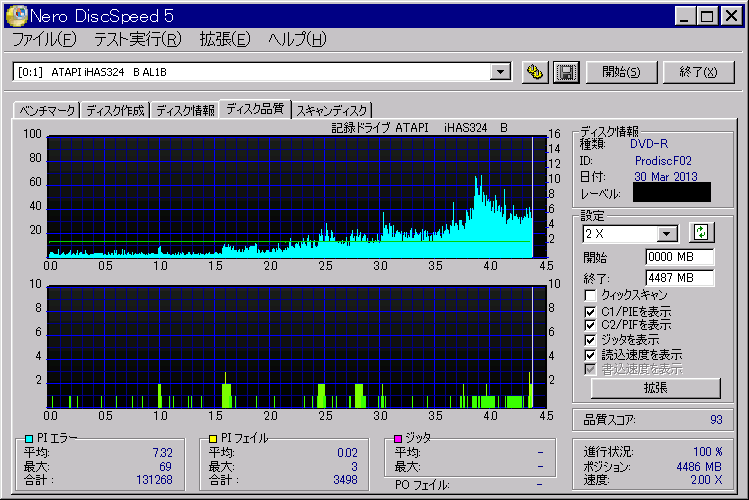This screenshot has height=500, width=749.
Task: Select the ディスク品質 tab
Action: 255,109
